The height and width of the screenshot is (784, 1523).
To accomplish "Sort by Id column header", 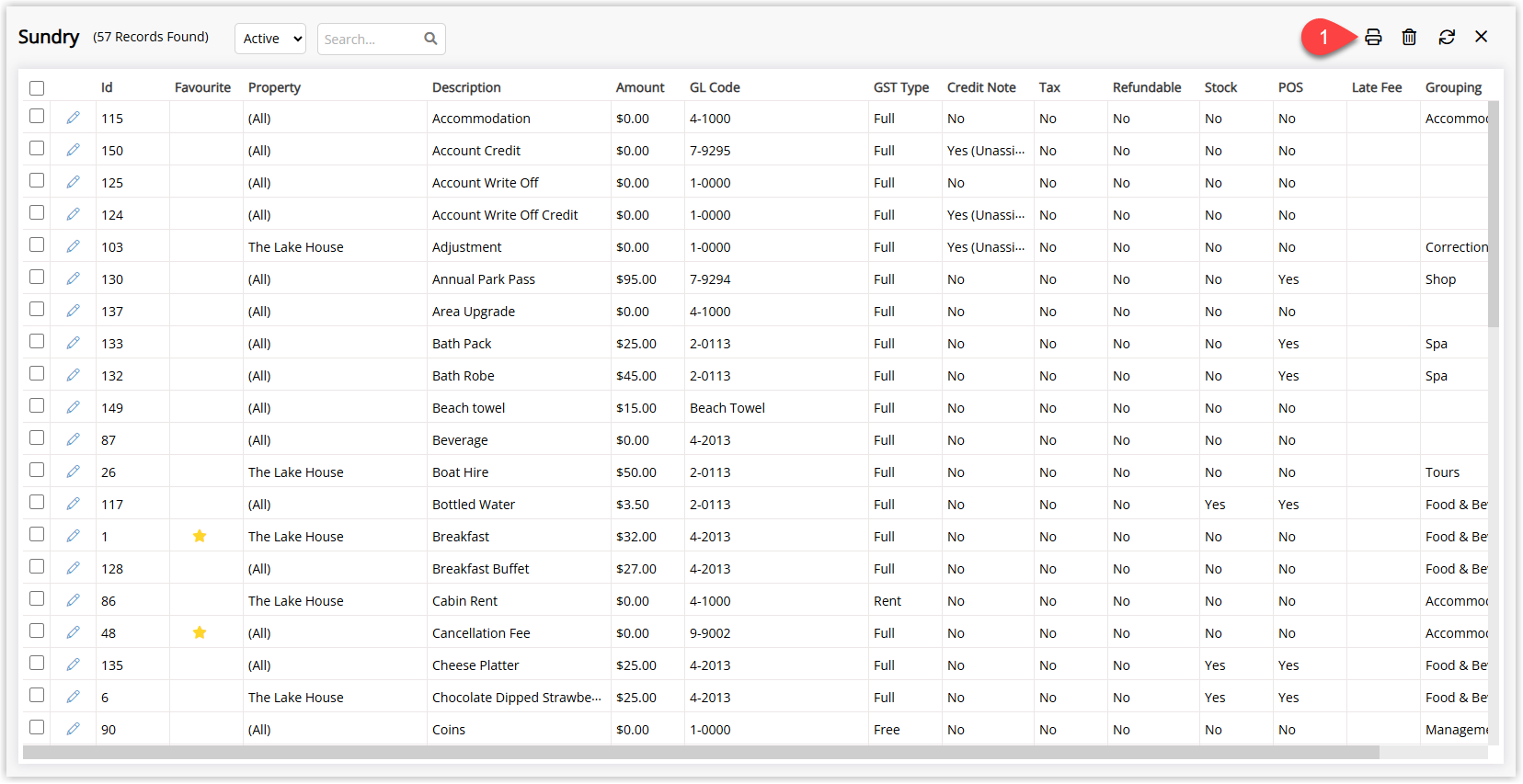I will (107, 87).
